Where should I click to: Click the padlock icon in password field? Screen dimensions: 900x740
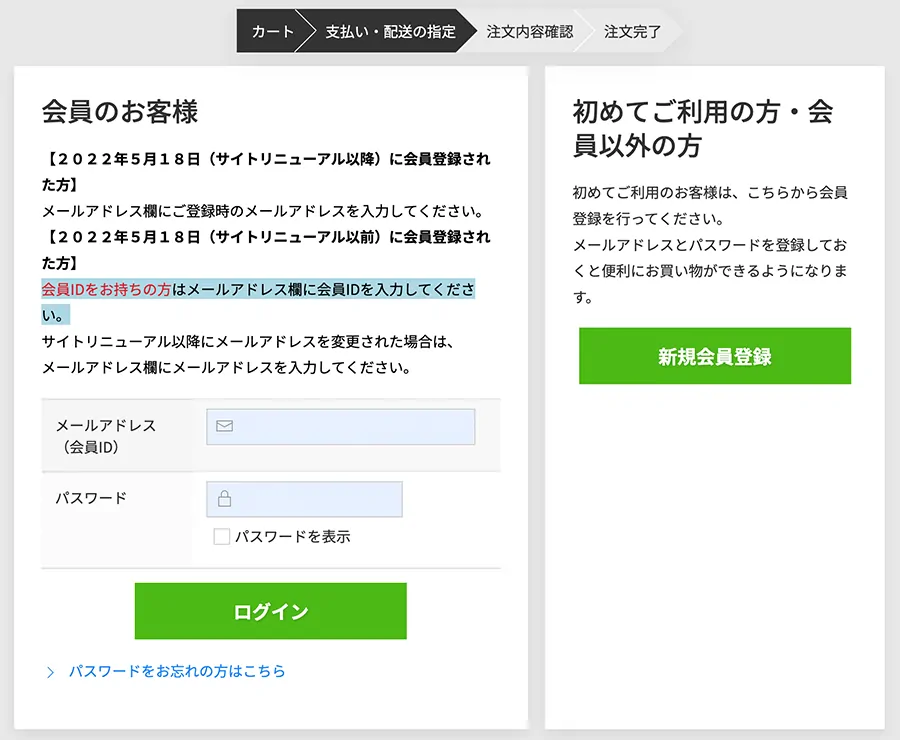[224, 498]
